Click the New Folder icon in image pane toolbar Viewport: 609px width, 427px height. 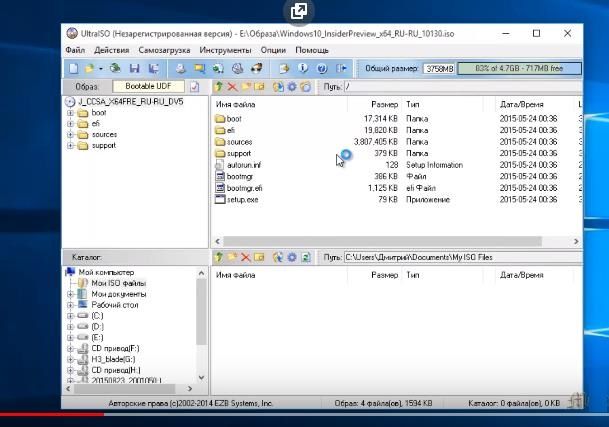tap(245, 86)
